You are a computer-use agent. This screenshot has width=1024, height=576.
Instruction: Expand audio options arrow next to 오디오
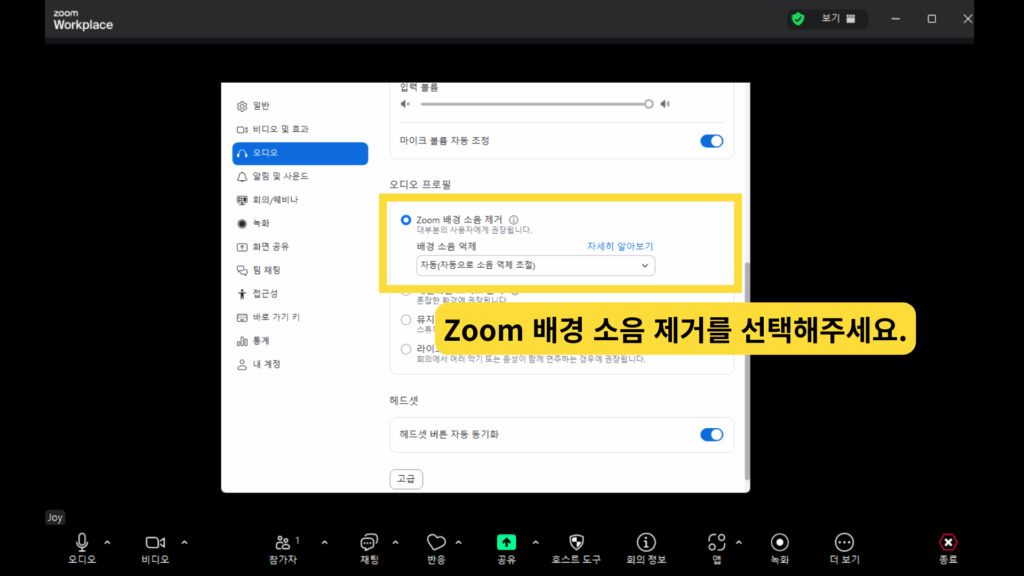(107, 543)
